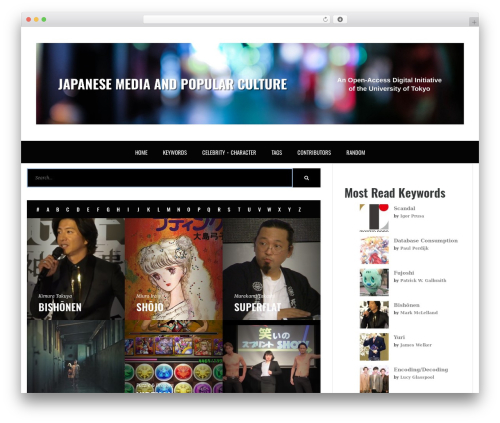Click the Scandal sidebar thumbnail

point(374,218)
